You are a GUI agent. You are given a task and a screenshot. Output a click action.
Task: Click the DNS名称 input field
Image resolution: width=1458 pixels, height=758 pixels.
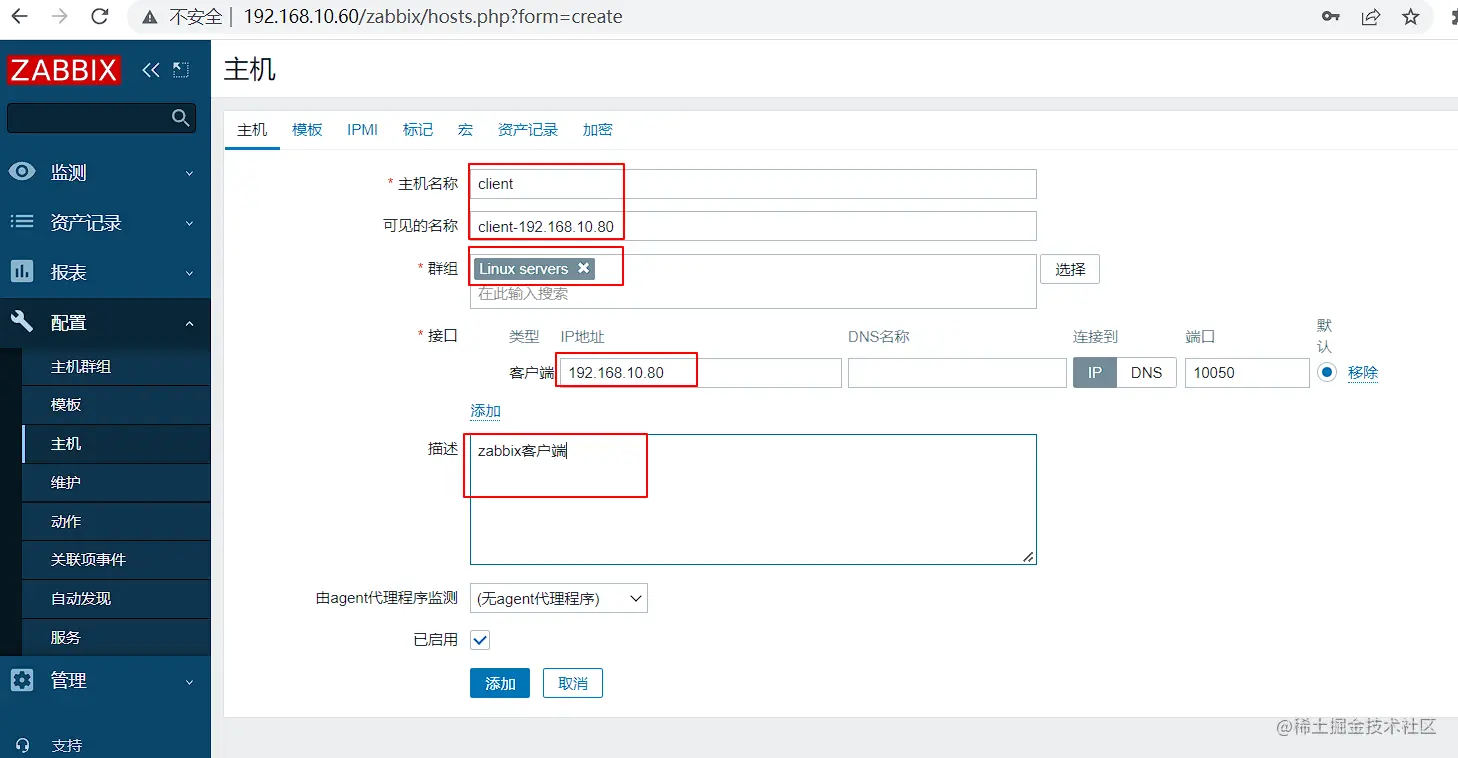click(x=957, y=373)
